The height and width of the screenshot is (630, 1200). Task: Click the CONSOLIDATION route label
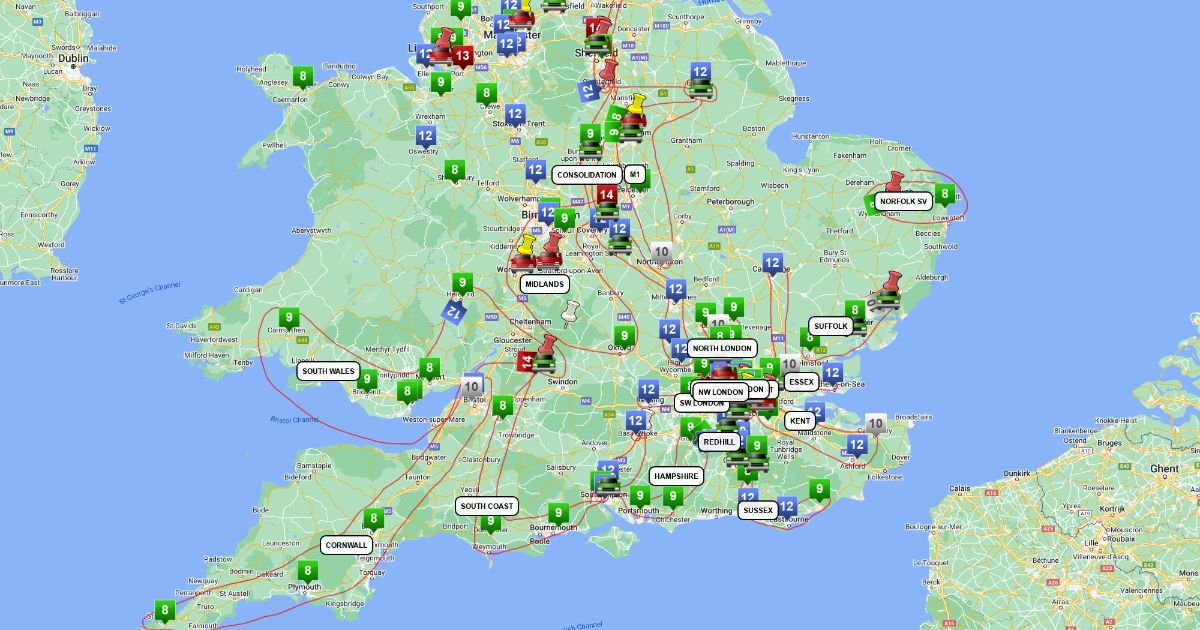click(x=587, y=174)
